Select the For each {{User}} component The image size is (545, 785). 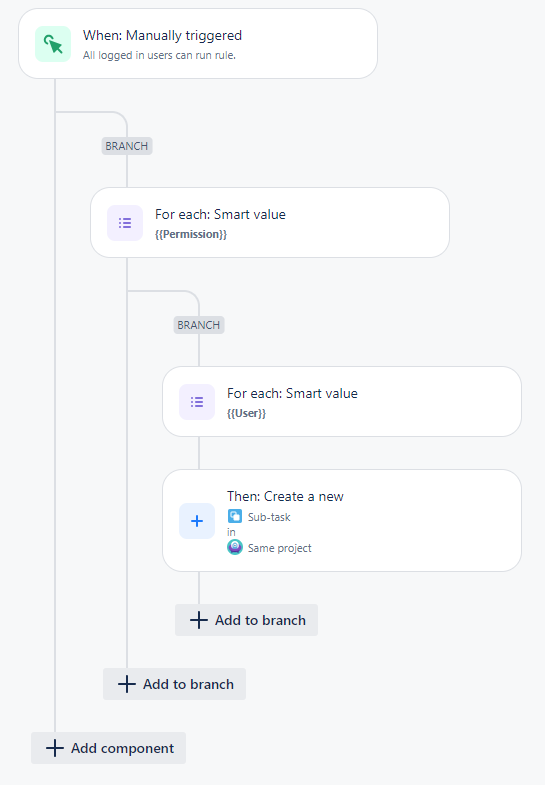coord(342,402)
